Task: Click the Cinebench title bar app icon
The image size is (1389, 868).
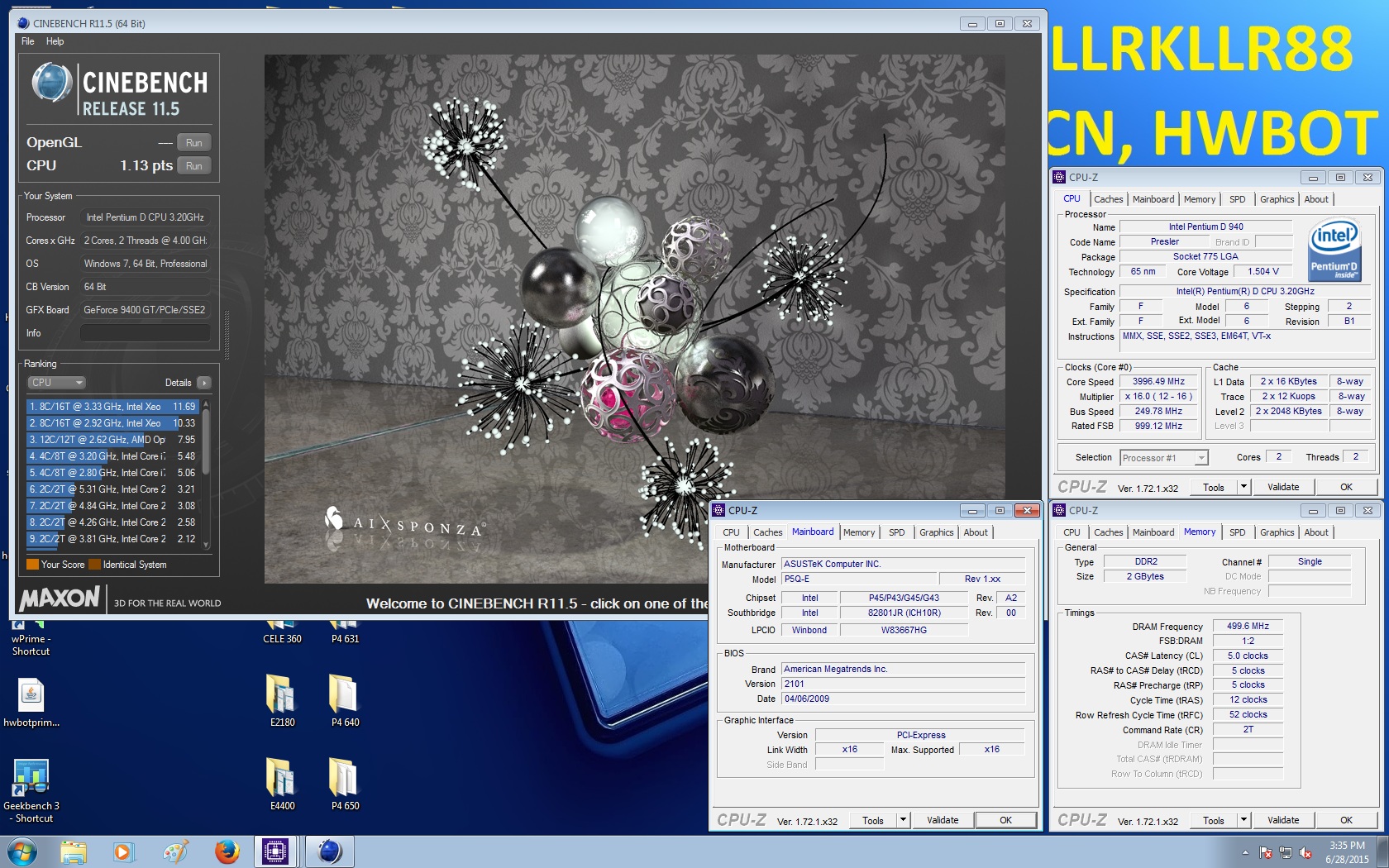Action: 23,23
